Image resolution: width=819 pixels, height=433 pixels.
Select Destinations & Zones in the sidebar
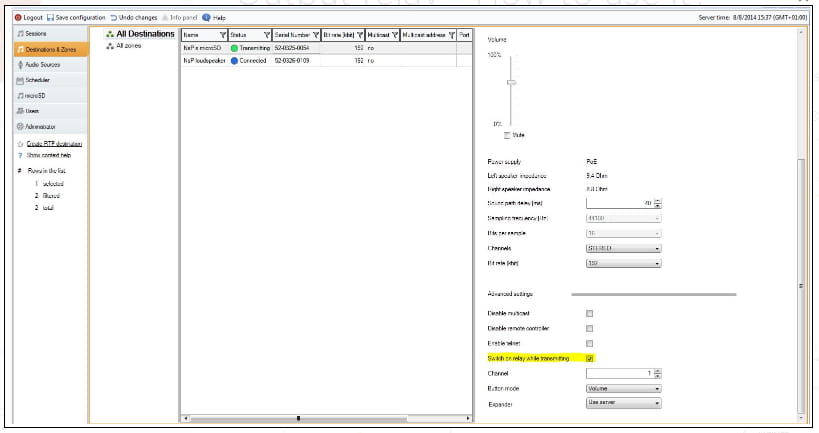(51, 49)
